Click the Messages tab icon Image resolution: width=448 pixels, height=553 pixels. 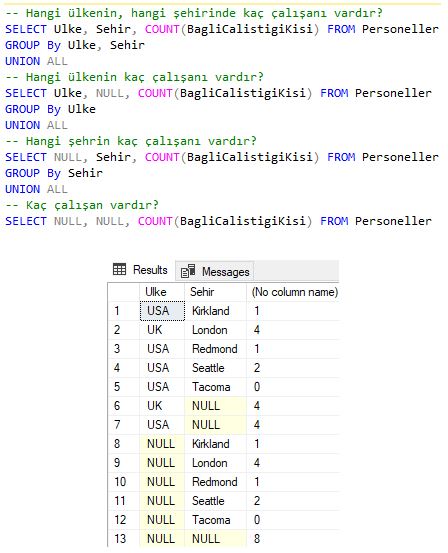[x=188, y=271]
